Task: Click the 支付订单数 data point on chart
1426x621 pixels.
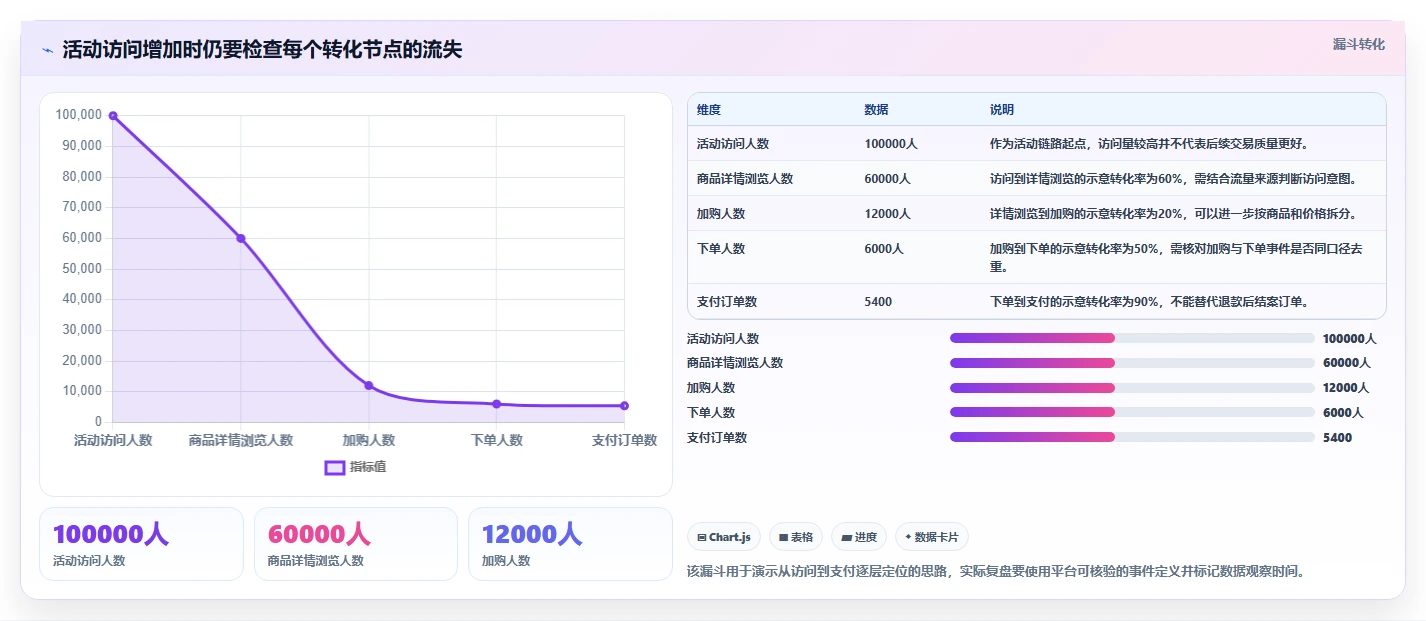Action: [624, 405]
